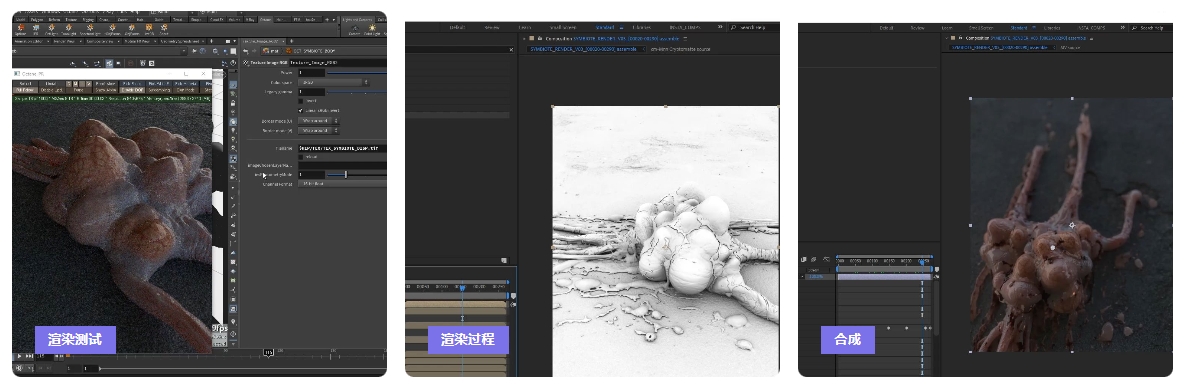
Task: Click the timeline playhead in middle After Effects
Action: tap(462, 288)
